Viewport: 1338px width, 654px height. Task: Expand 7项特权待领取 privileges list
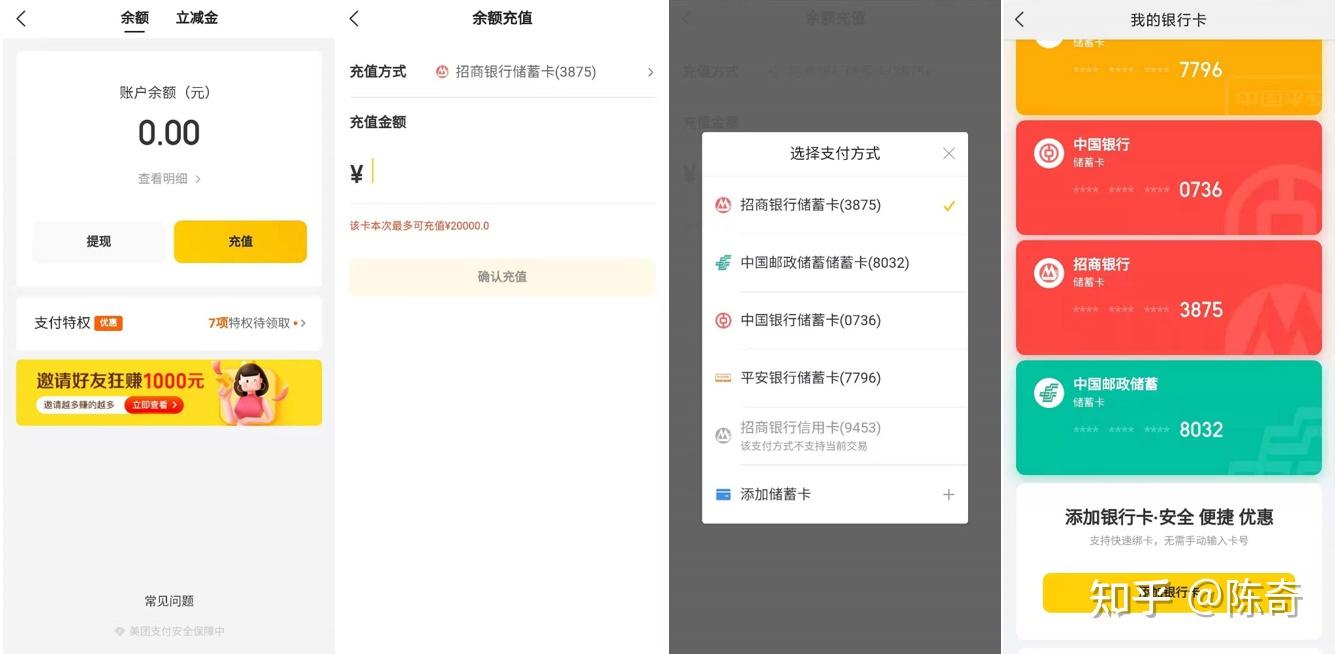(257, 323)
